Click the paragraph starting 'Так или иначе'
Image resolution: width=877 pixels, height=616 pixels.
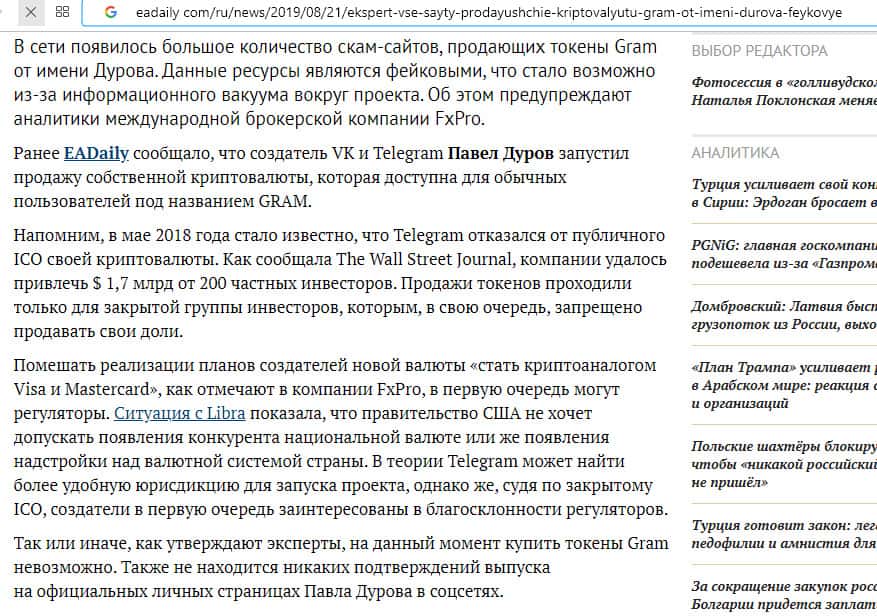pyautogui.click(x=341, y=567)
